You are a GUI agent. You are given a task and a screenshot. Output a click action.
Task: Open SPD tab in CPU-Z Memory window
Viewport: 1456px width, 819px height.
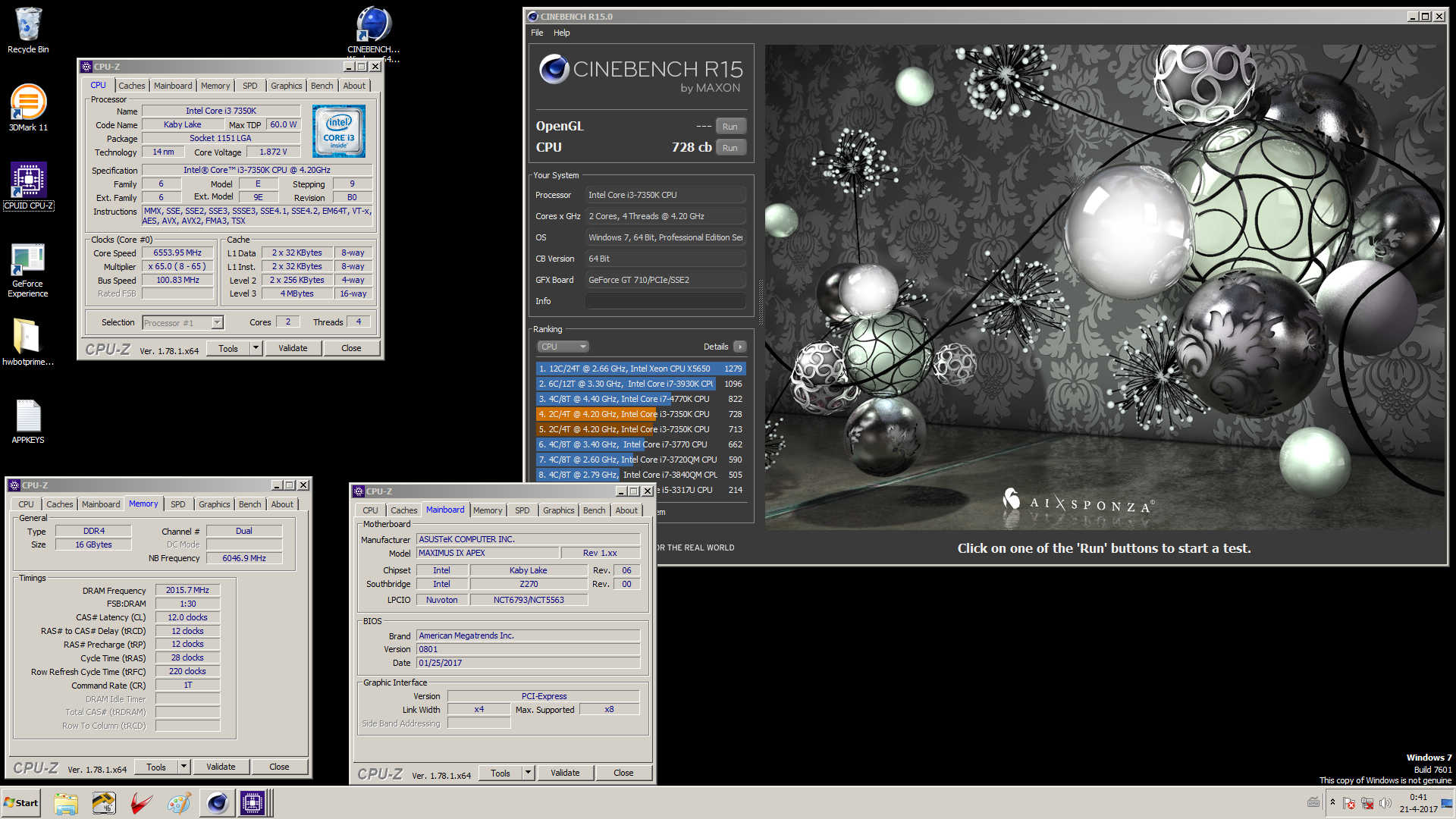coord(177,504)
